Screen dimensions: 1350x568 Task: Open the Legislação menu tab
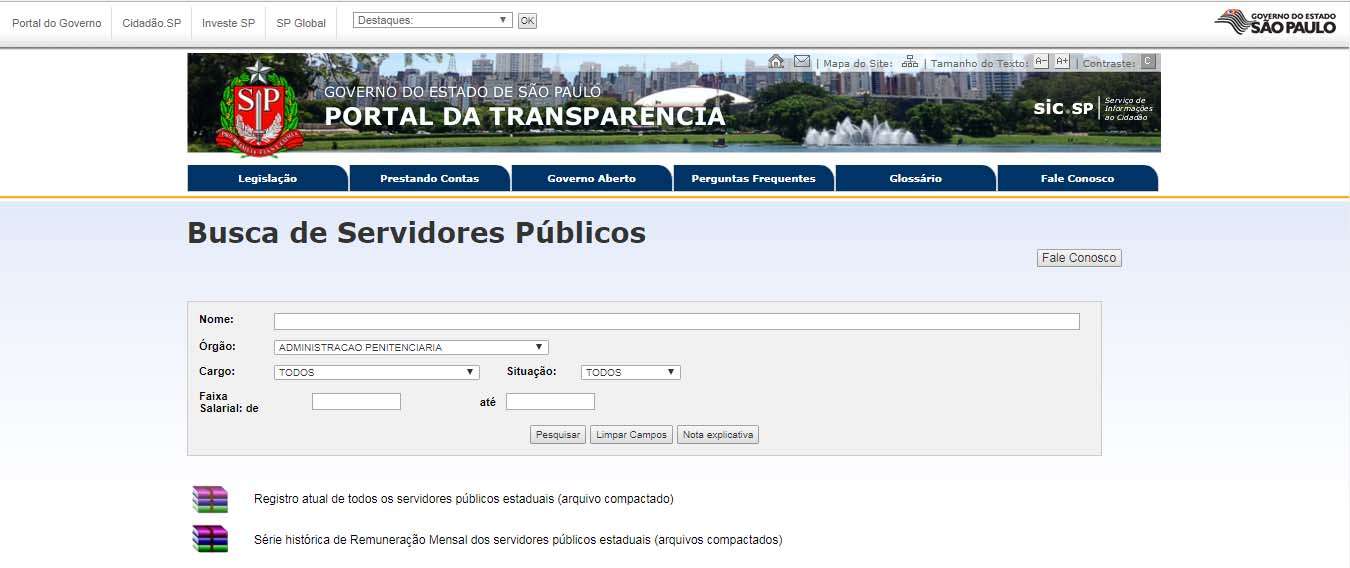[267, 179]
